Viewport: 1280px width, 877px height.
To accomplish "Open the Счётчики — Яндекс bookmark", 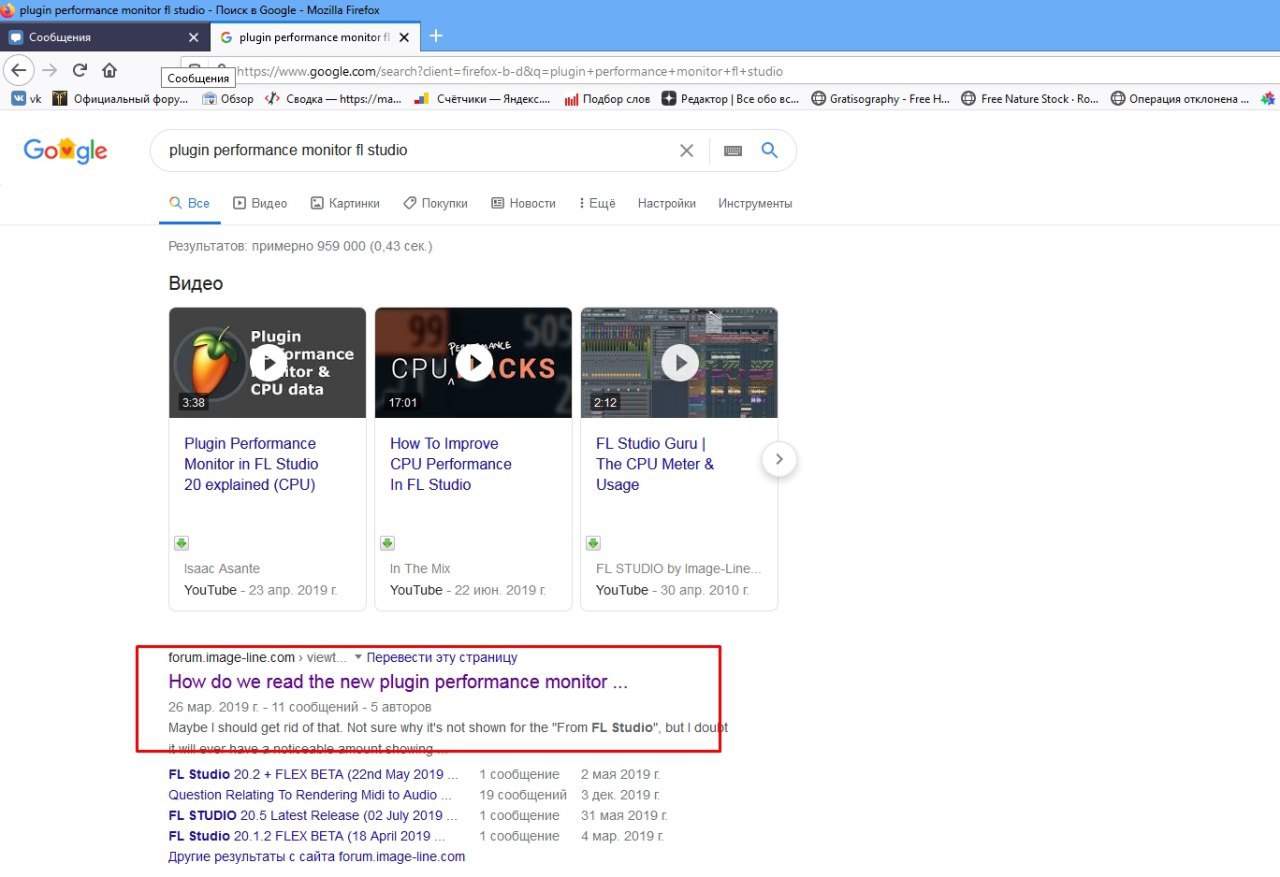I will [481, 99].
